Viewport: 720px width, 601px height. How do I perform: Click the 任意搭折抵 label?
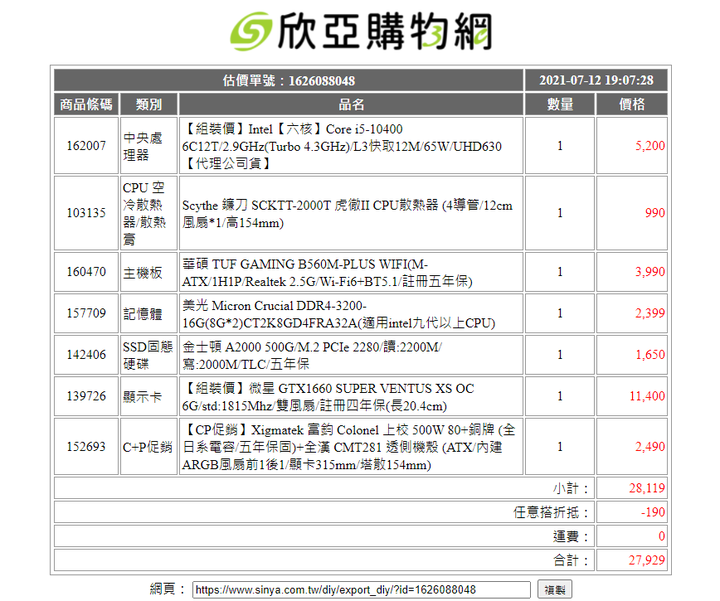pyautogui.click(x=551, y=512)
